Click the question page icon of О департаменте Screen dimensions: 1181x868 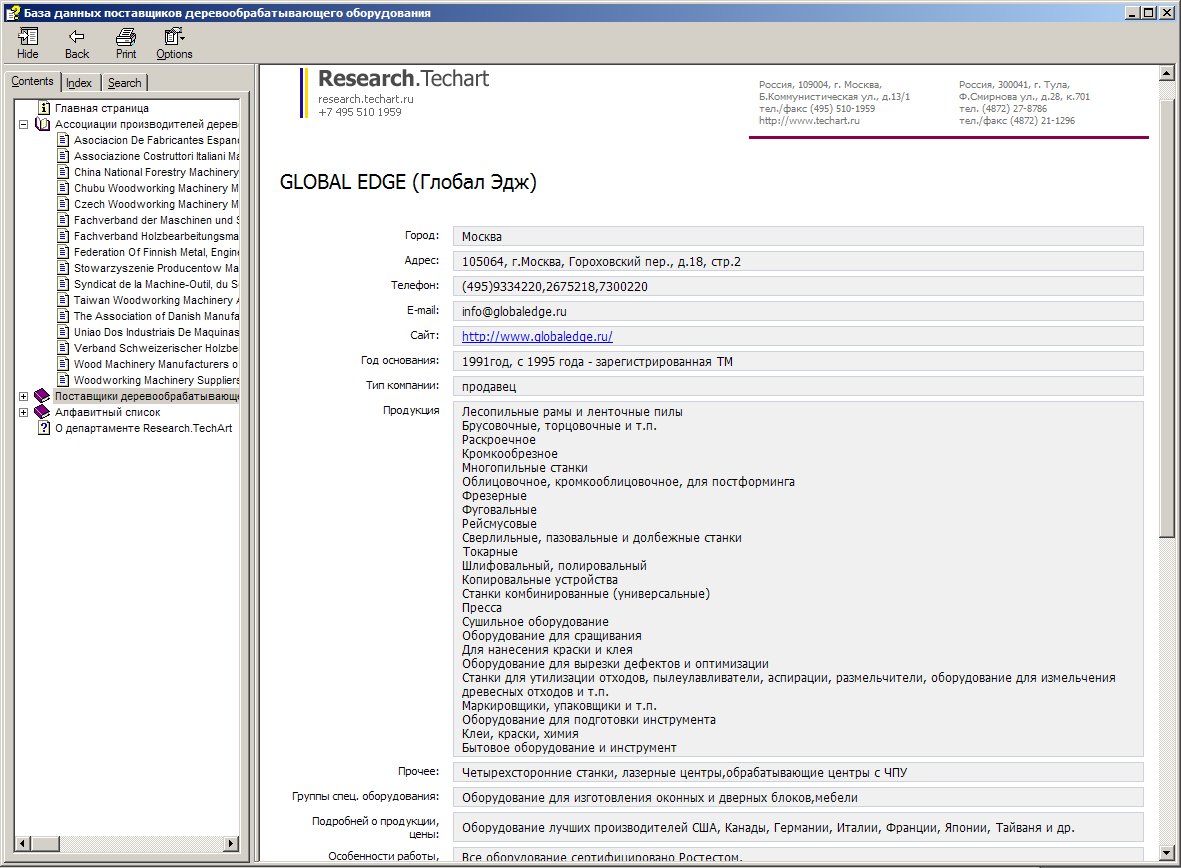(44, 428)
